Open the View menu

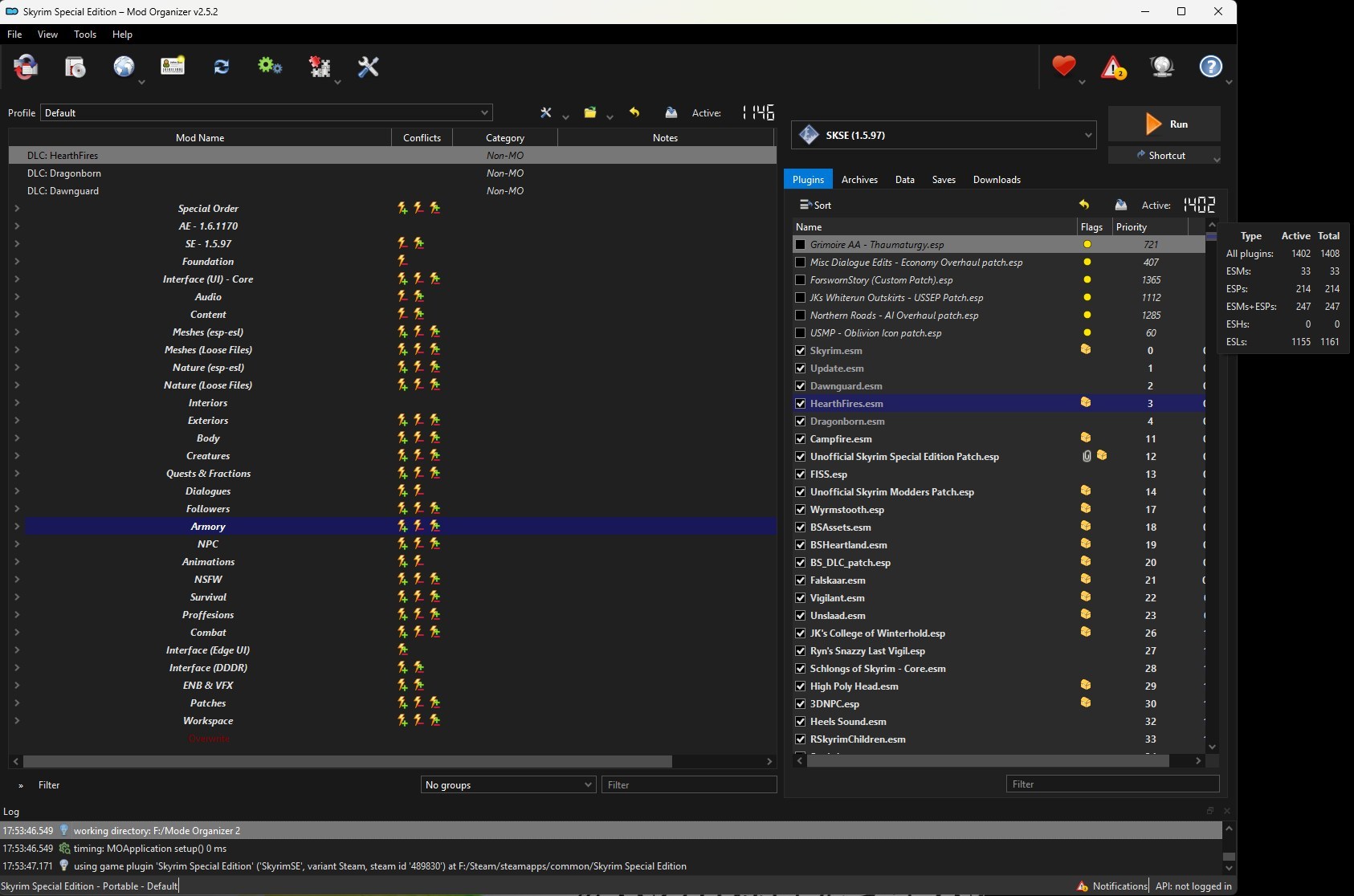tap(47, 35)
